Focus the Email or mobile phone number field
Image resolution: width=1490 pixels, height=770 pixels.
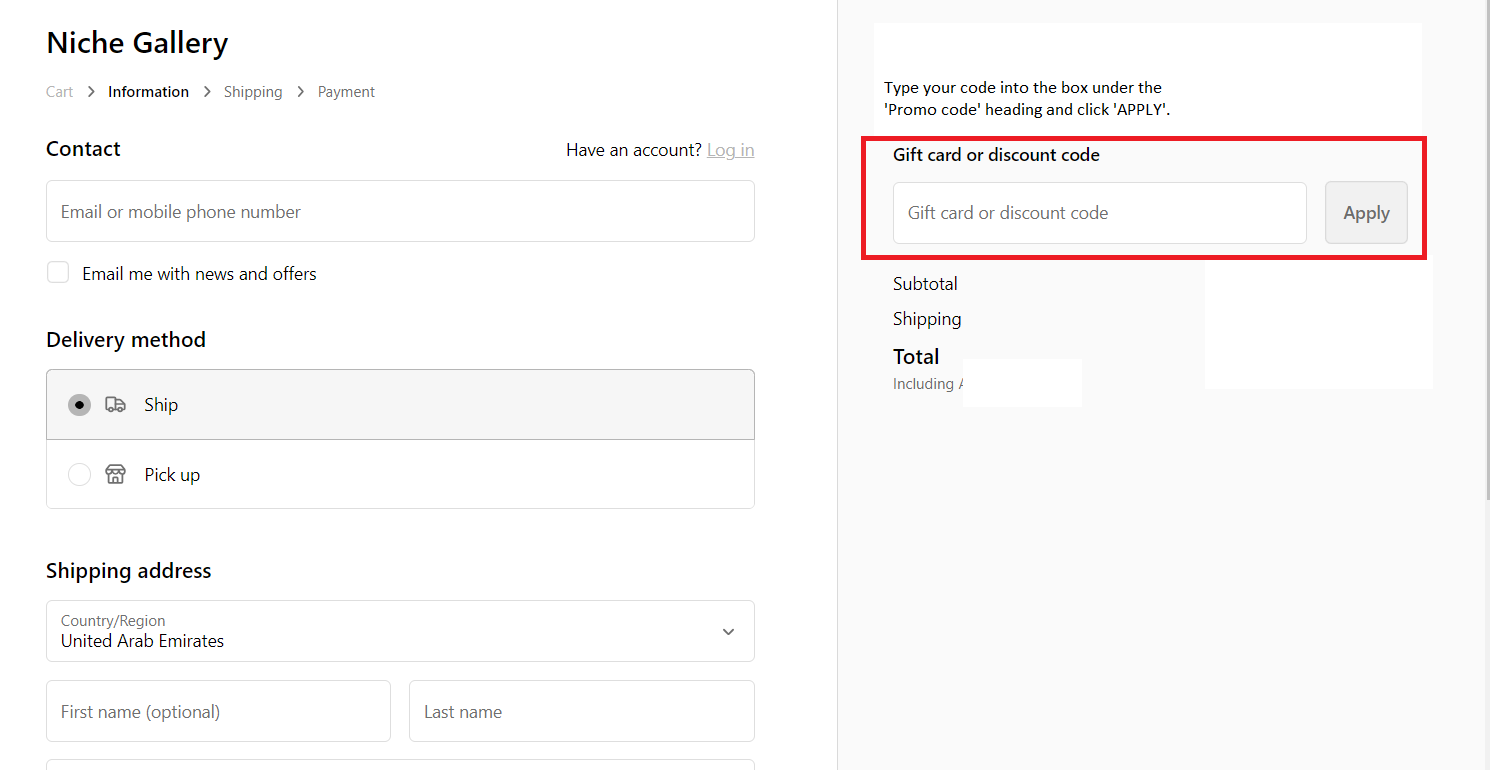point(400,211)
